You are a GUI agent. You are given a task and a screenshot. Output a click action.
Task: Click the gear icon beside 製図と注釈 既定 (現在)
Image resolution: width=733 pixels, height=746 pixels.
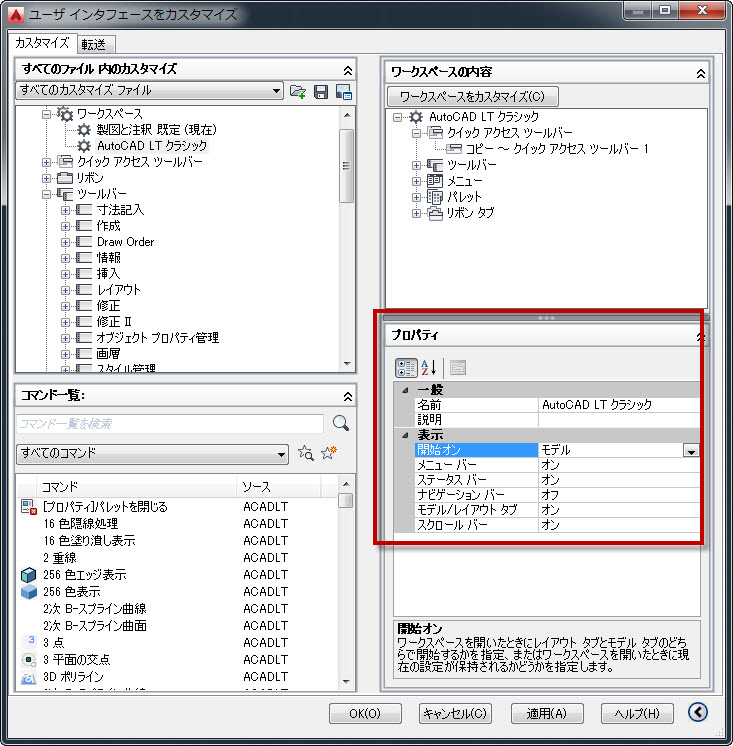(x=84, y=130)
